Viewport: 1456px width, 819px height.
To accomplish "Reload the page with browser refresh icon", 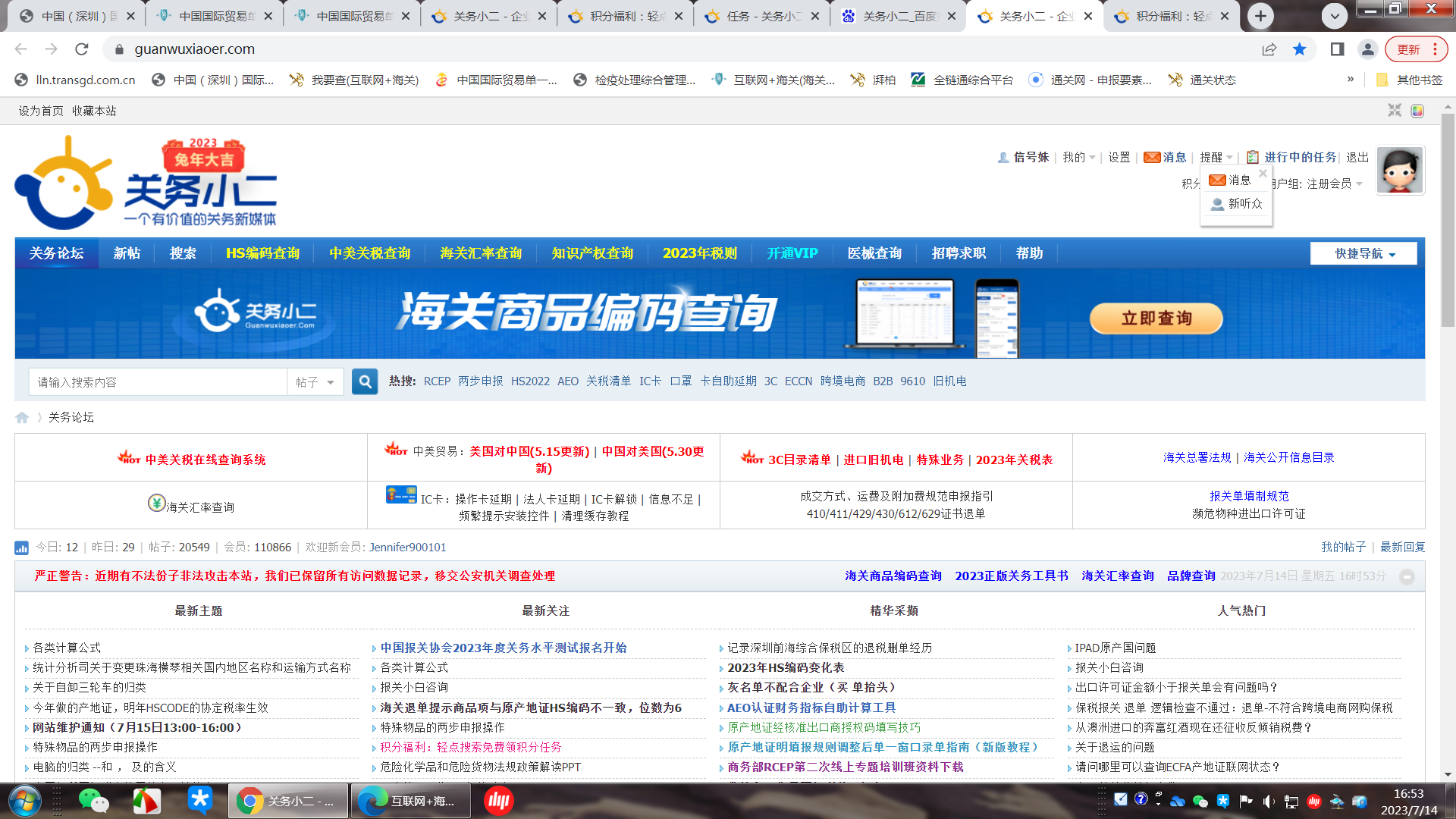I will click(82, 49).
